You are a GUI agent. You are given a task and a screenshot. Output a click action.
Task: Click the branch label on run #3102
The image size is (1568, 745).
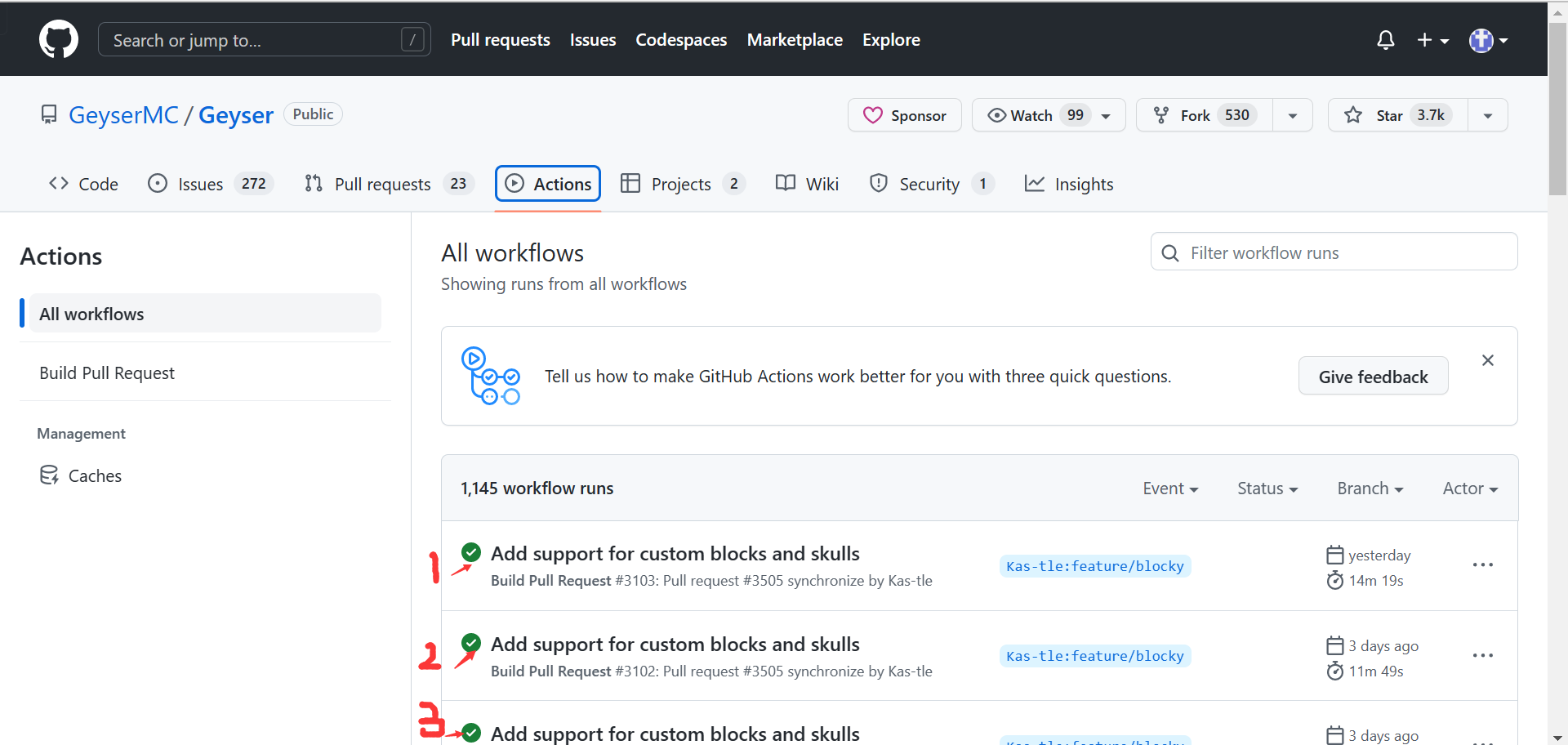tap(1095, 656)
